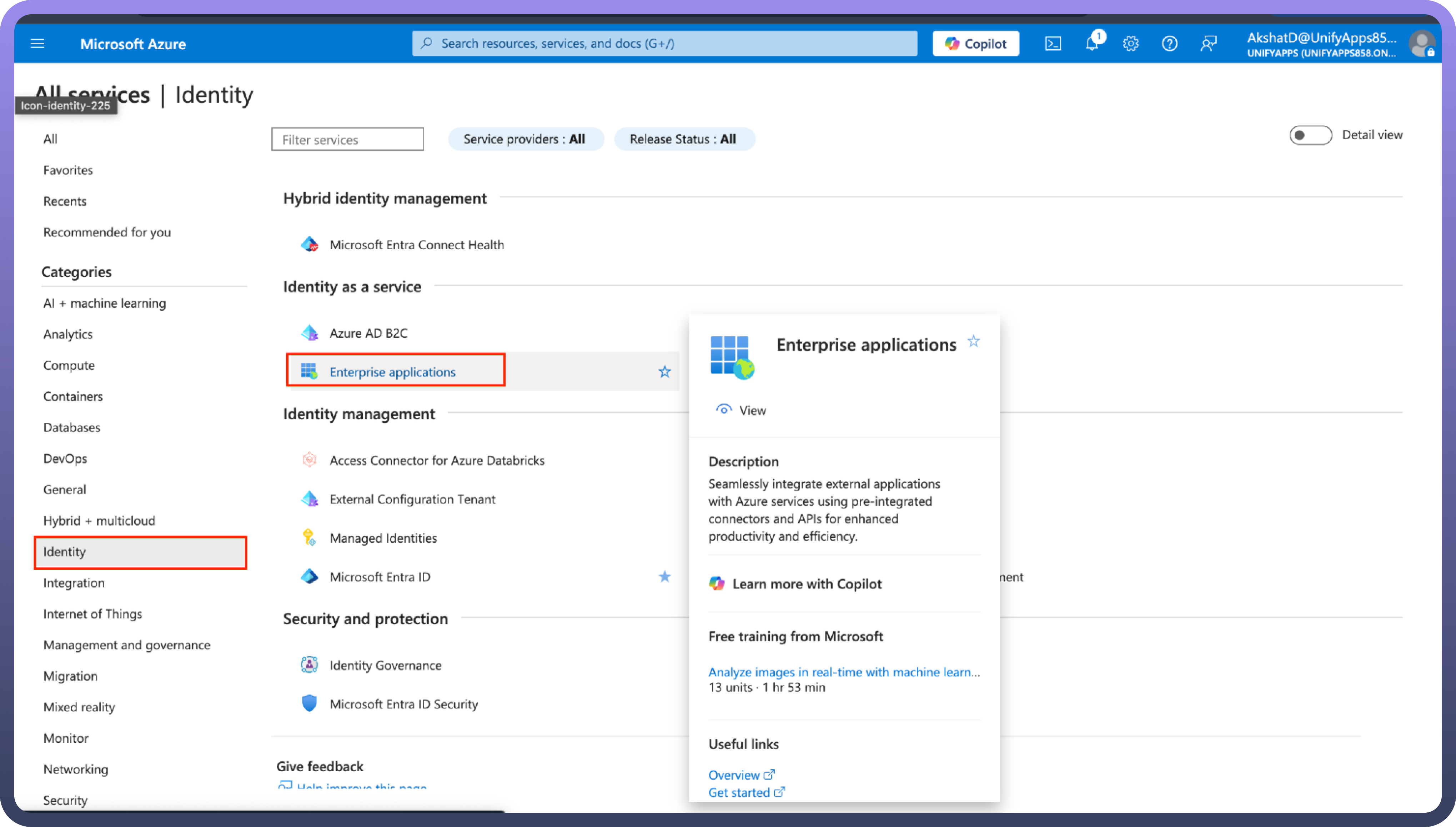Select the Mixed reality category

(80, 707)
